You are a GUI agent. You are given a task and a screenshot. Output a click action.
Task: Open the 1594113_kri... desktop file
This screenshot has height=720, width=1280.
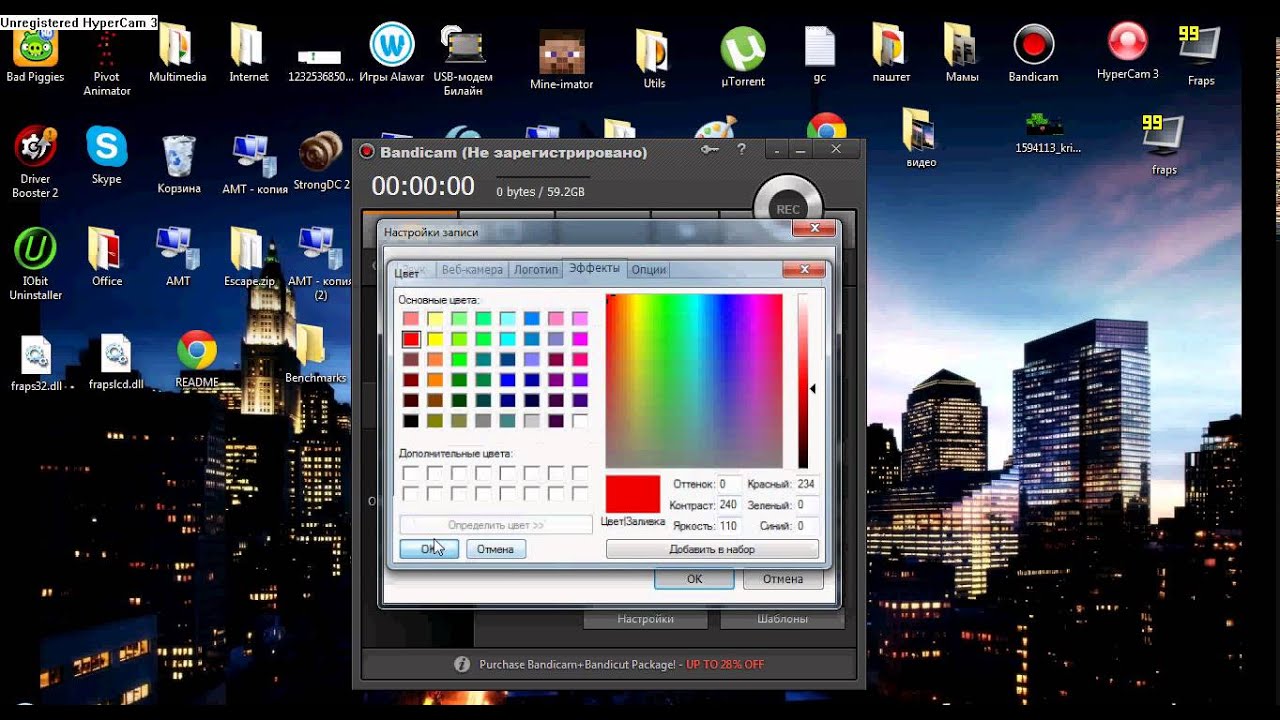(x=1047, y=132)
